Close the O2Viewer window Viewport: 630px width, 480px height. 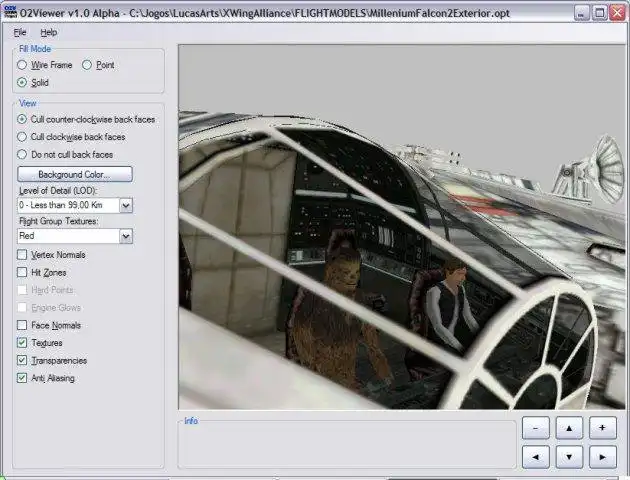coord(618,13)
